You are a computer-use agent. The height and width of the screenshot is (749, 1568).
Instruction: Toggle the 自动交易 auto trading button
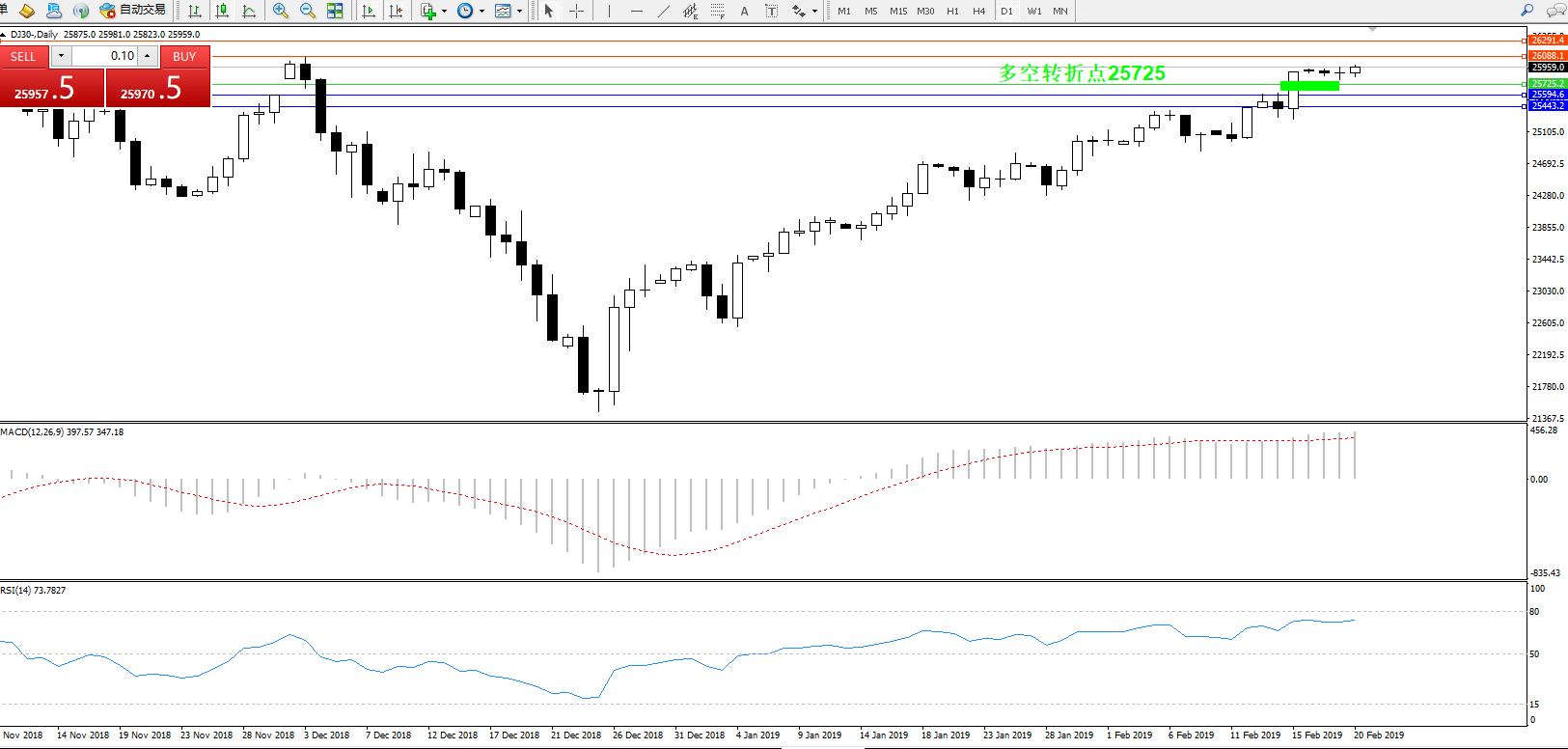[x=133, y=10]
